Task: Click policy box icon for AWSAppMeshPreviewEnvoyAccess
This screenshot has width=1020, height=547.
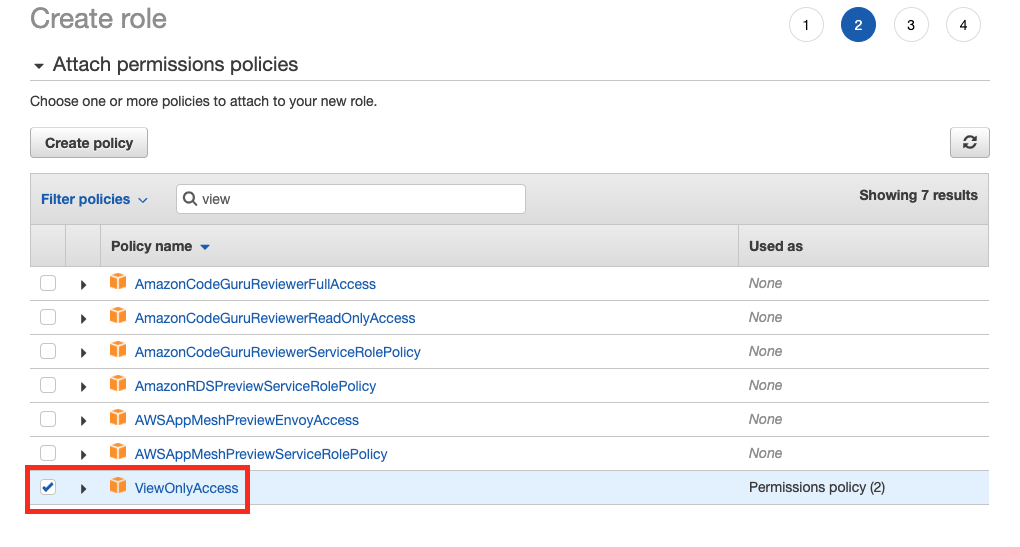Action: coord(118,417)
